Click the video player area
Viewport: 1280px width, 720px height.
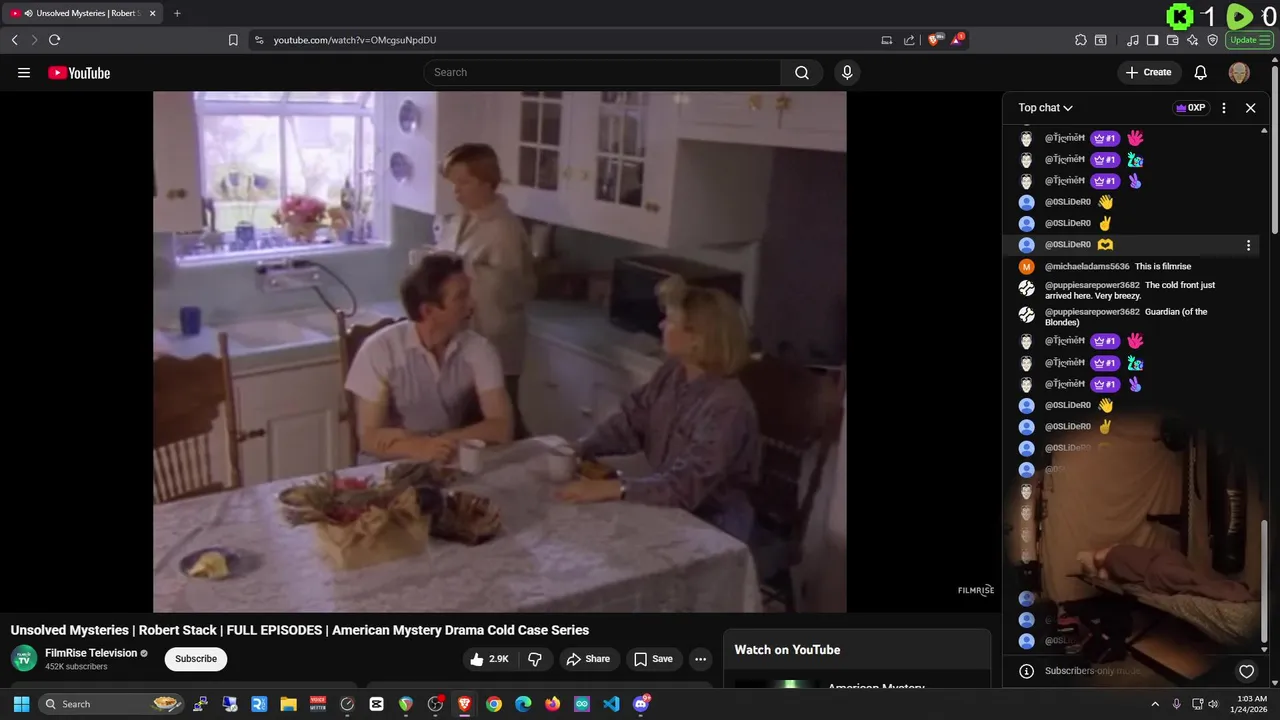[x=500, y=351]
